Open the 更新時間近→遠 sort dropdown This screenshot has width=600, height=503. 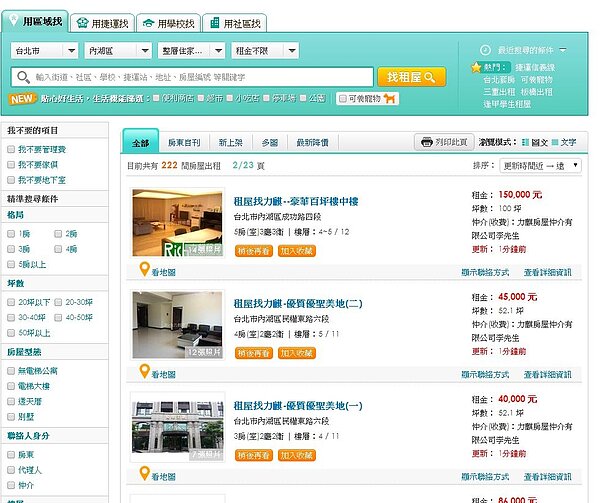point(540,166)
